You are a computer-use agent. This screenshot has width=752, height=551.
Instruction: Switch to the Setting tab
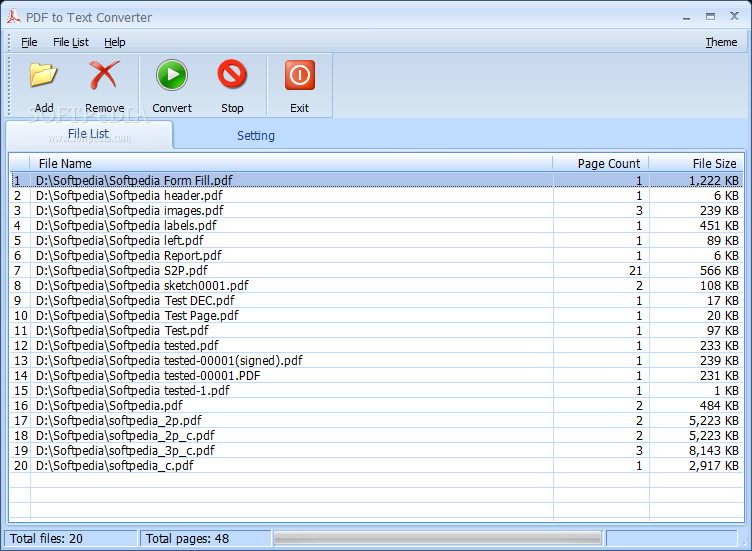click(x=256, y=136)
